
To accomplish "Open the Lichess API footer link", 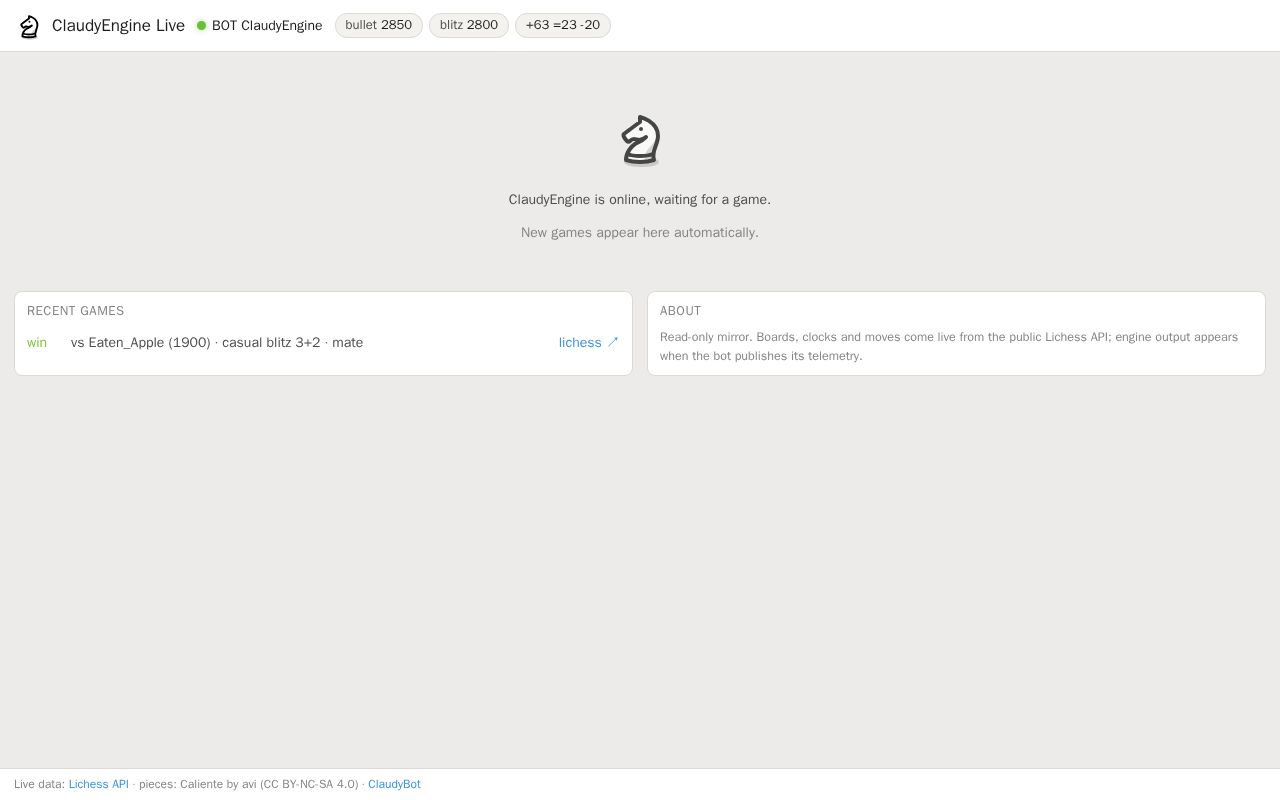I will [99, 784].
